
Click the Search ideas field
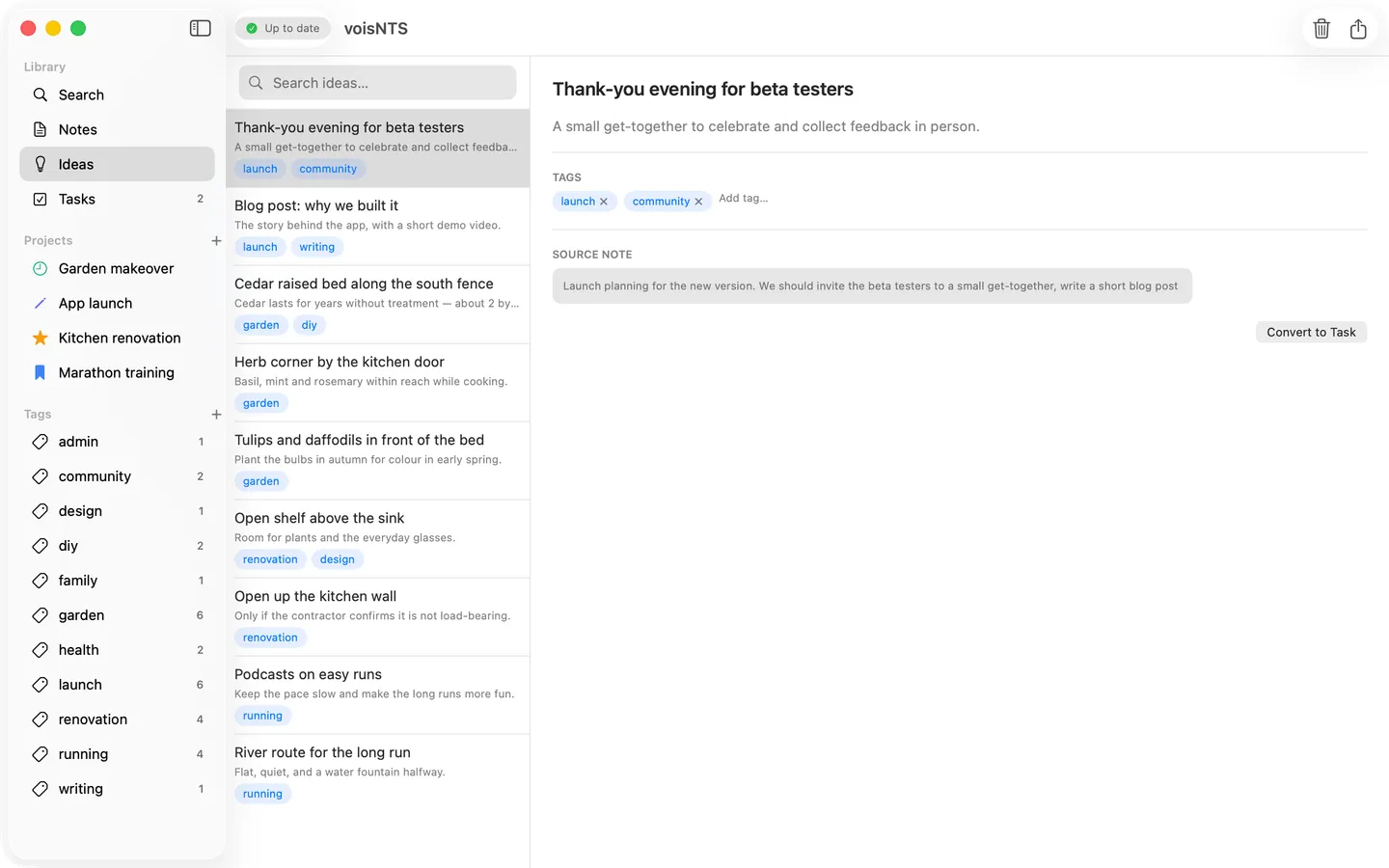click(377, 83)
